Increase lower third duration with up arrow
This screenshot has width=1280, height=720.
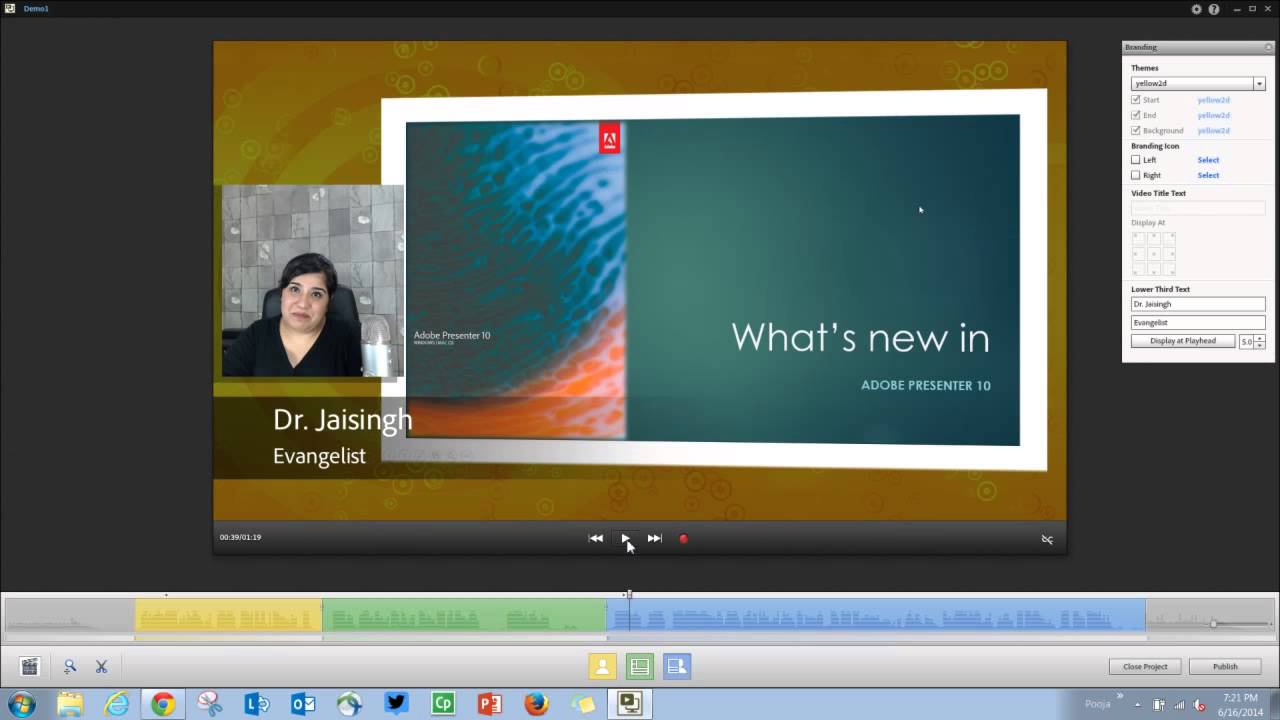(x=1260, y=338)
